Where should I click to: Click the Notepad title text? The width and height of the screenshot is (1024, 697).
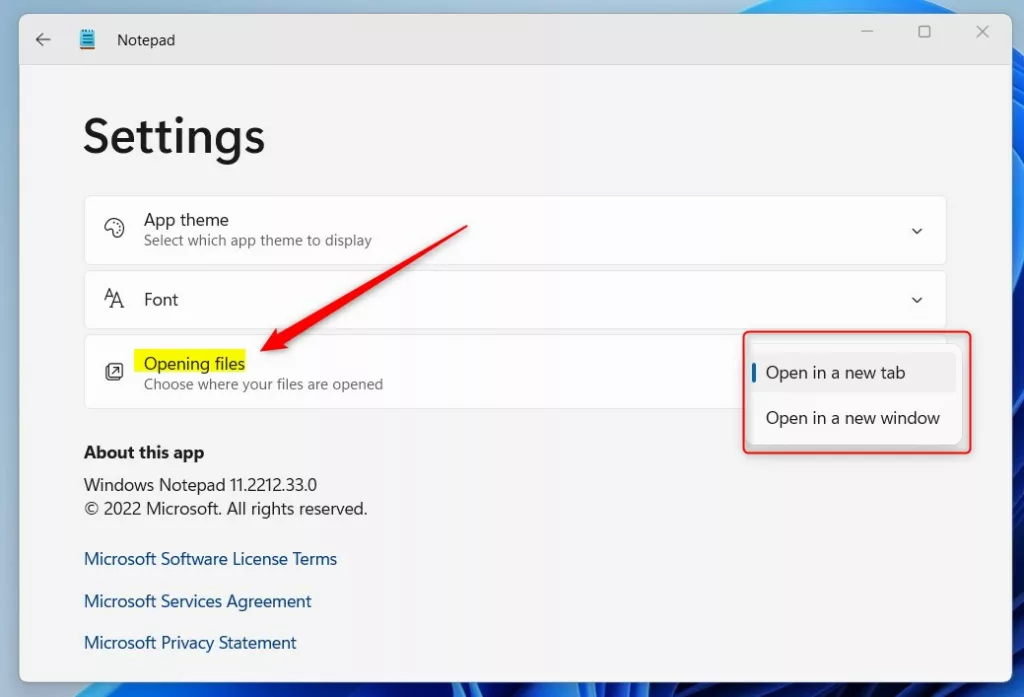pyautogui.click(x=146, y=40)
